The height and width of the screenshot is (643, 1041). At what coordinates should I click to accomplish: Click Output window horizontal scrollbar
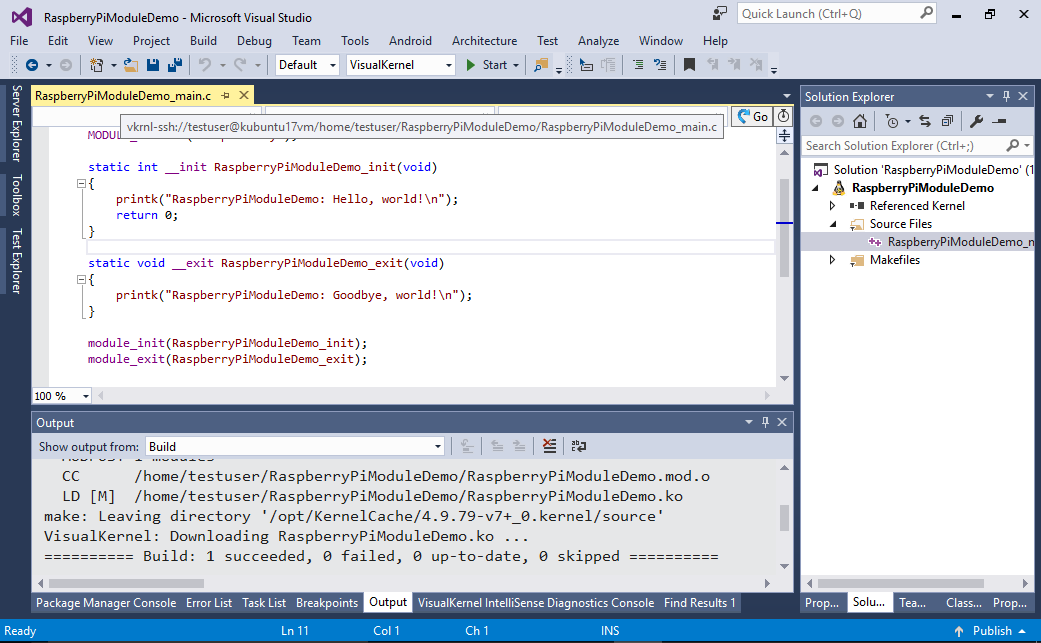coord(127,583)
